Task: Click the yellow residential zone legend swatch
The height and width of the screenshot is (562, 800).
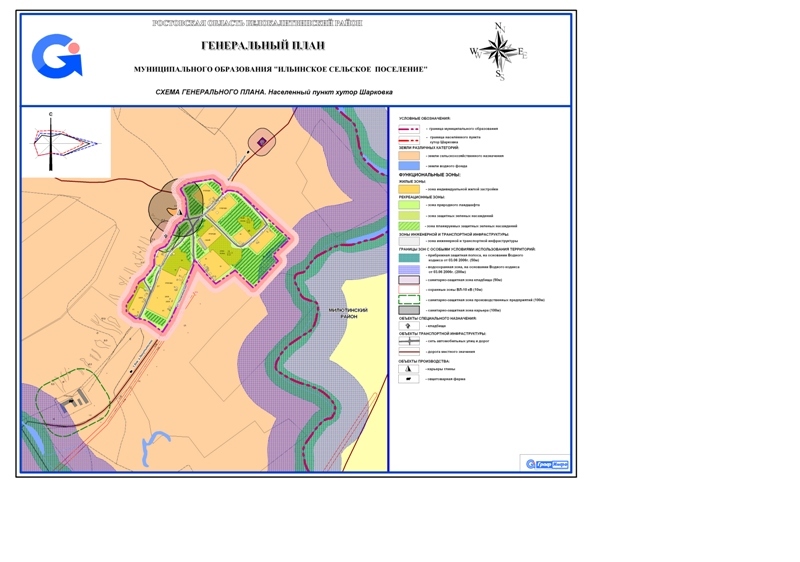Action: tap(409, 189)
